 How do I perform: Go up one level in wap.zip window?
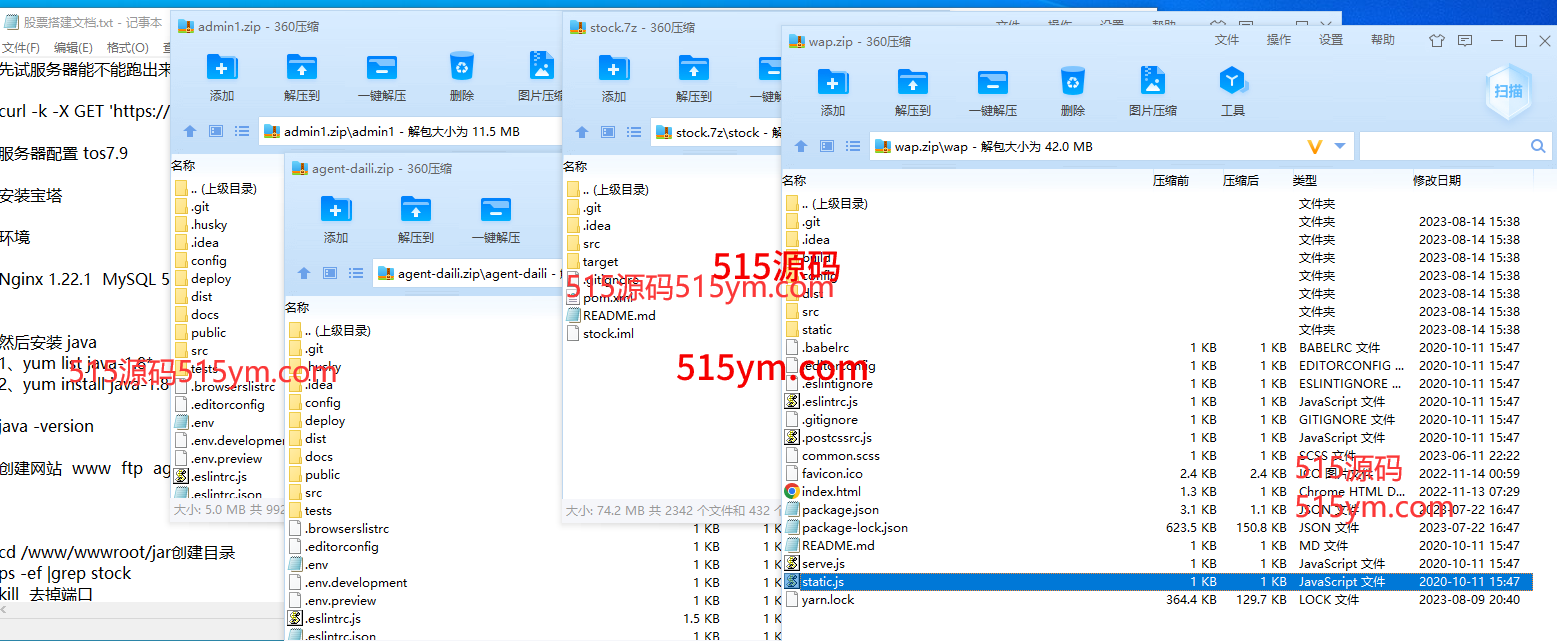[800, 147]
